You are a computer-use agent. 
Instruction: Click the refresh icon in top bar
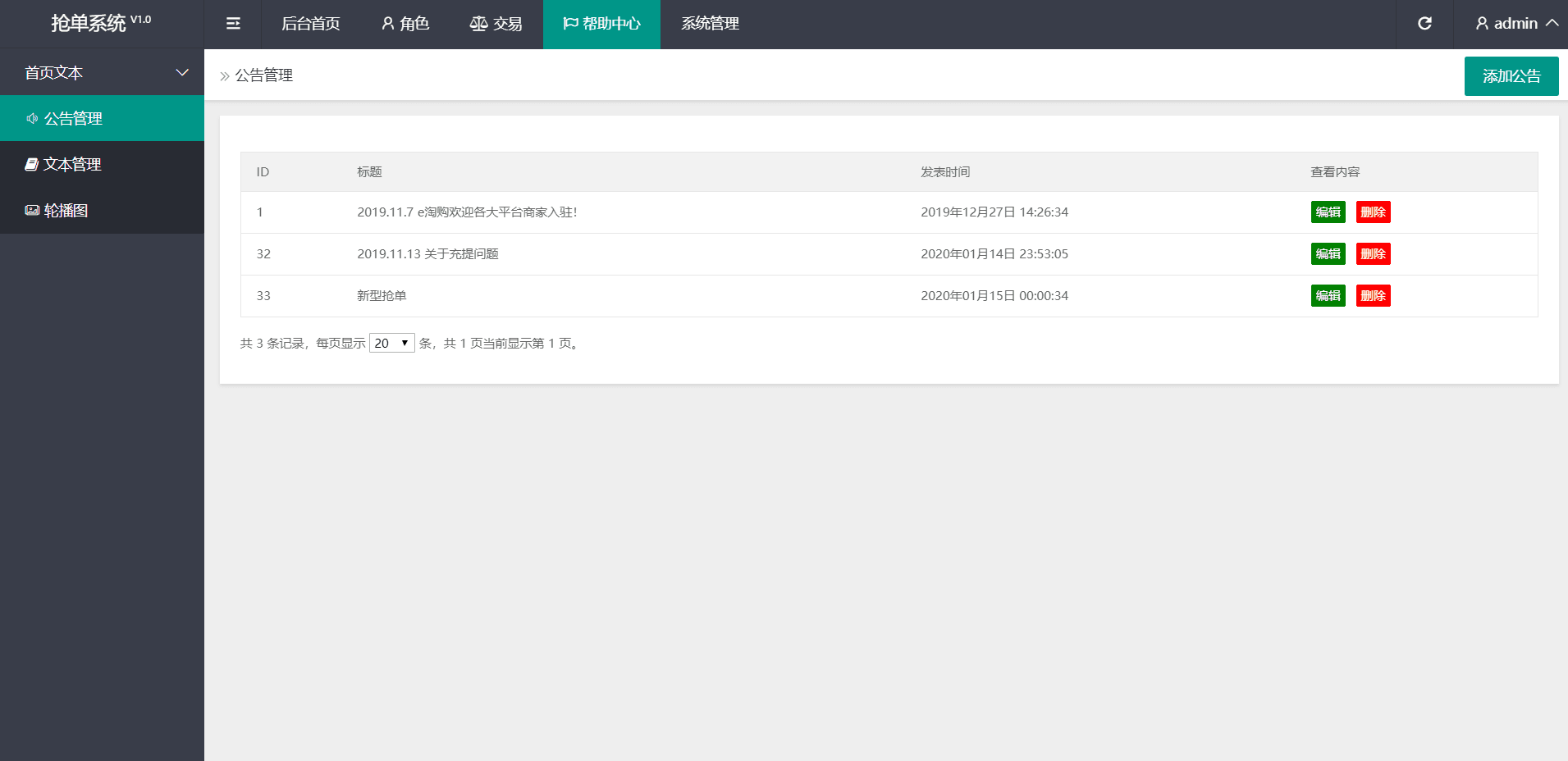tap(1424, 24)
